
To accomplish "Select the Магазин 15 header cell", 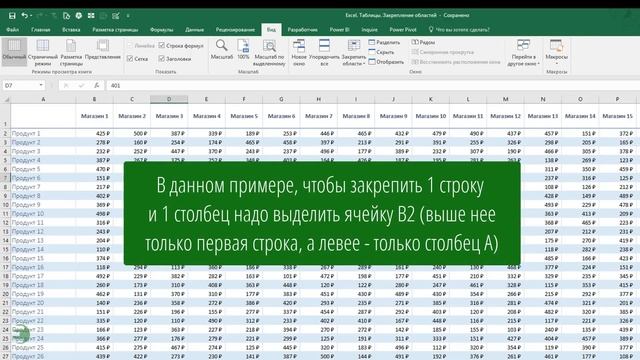I will (x=617, y=116).
